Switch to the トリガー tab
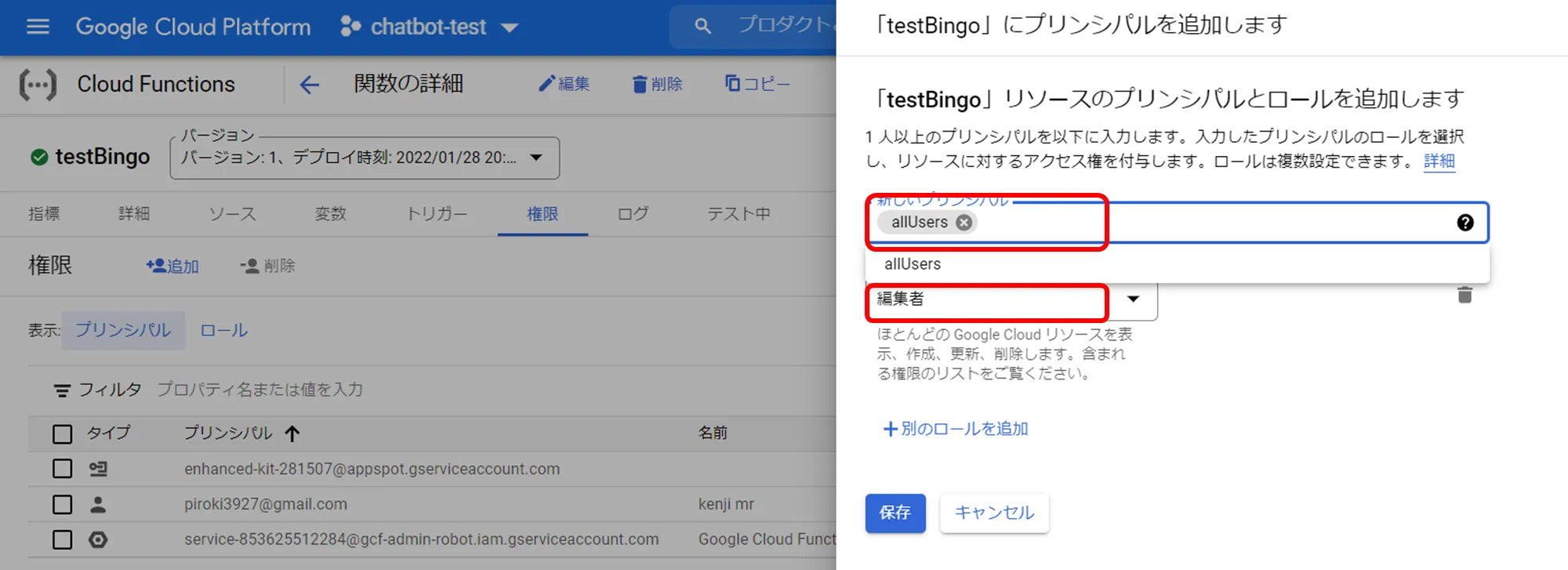This screenshot has height=570, width=1568. point(437,213)
